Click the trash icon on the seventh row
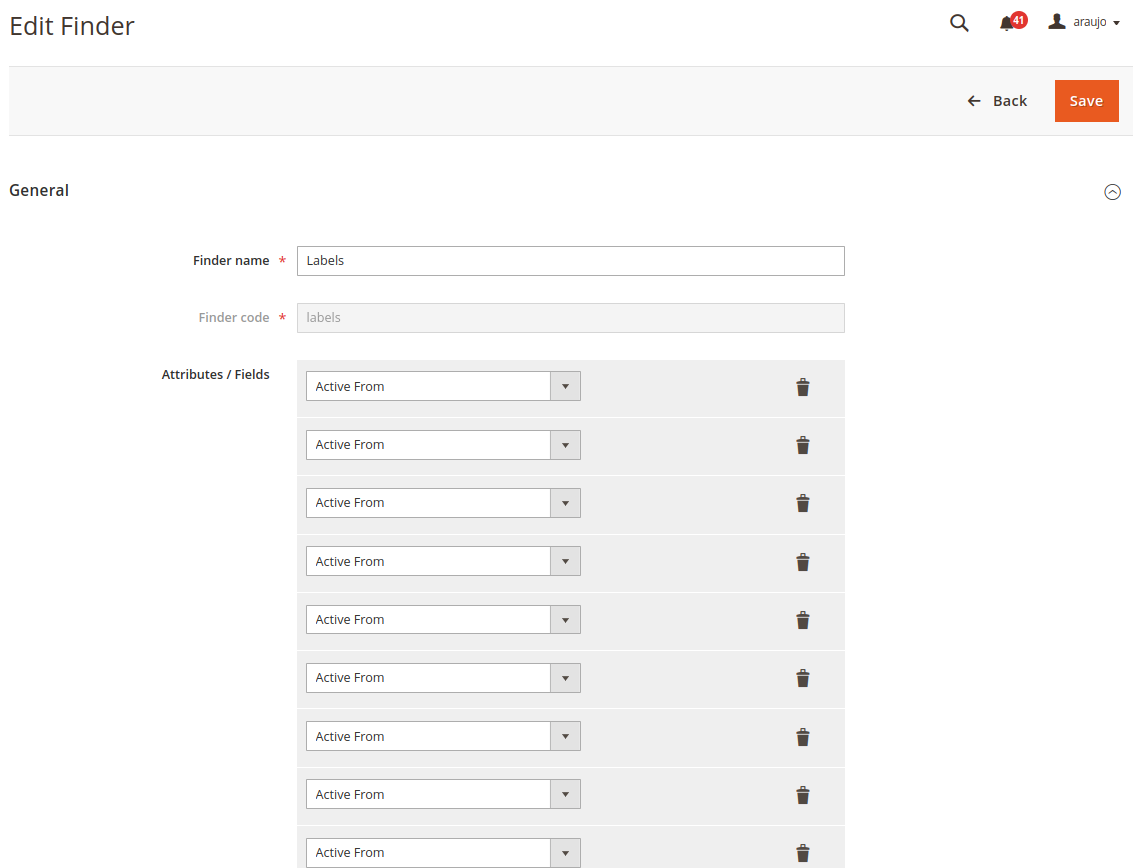This screenshot has height=868, width=1146. [x=802, y=736]
